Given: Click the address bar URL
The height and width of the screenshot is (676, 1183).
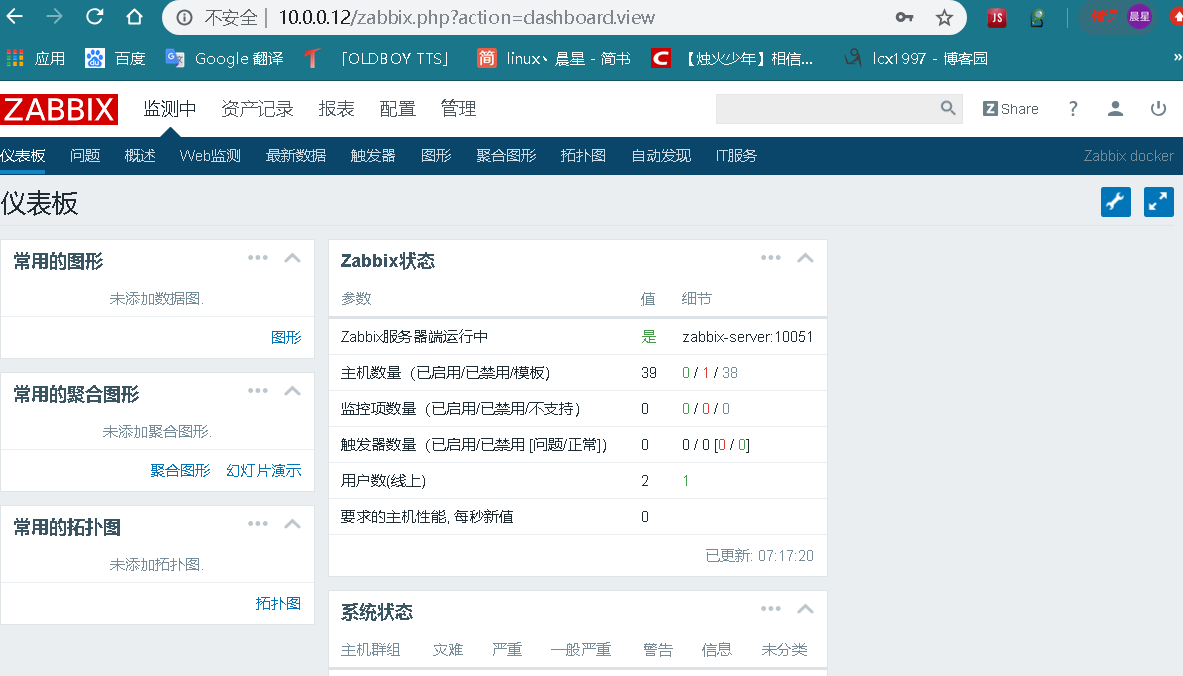Looking at the screenshot, I should tap(466, 17).
